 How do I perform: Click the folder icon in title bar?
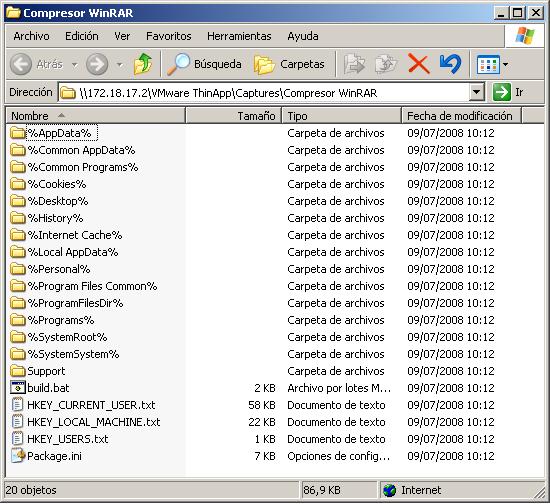point(13,13)
